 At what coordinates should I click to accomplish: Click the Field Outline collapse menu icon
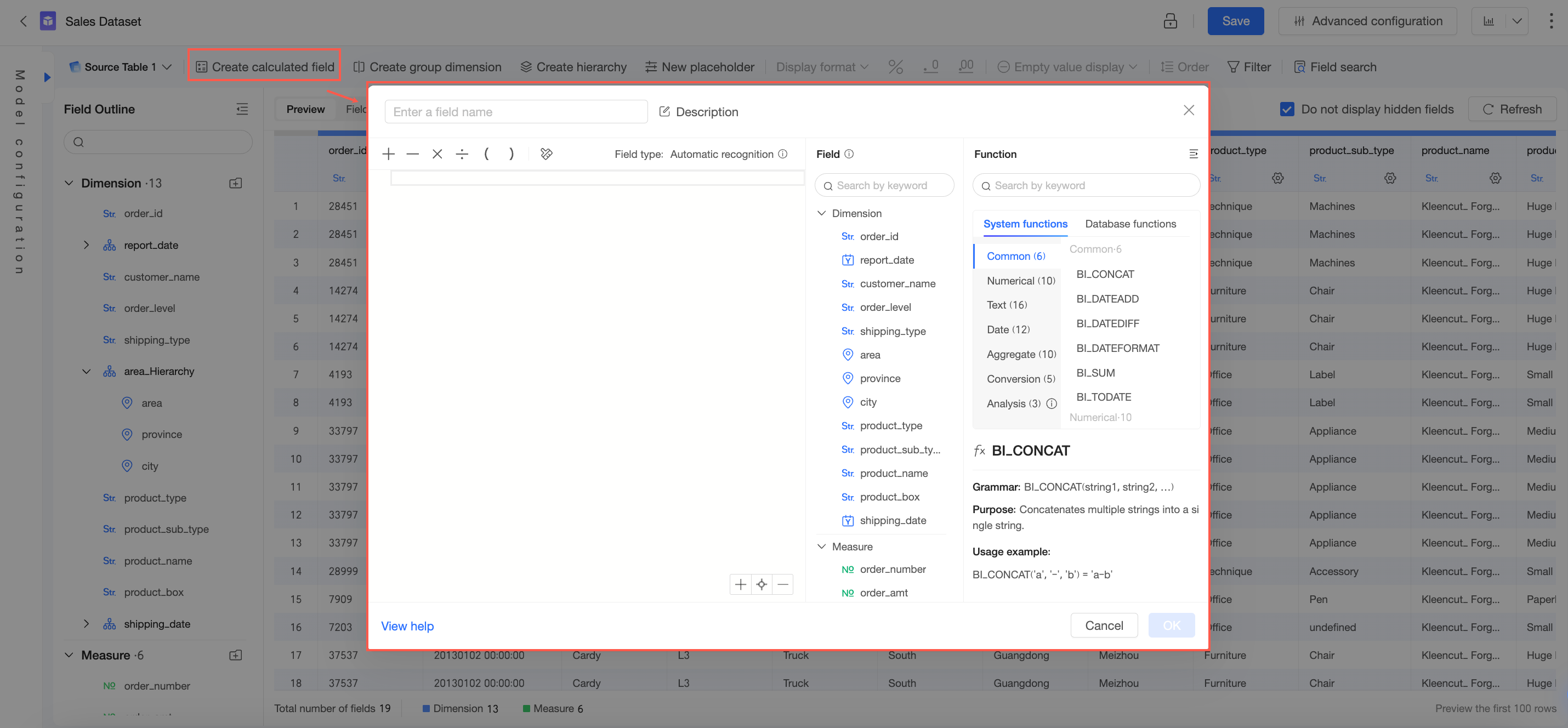pyautogui.click(x=242, y=110)
